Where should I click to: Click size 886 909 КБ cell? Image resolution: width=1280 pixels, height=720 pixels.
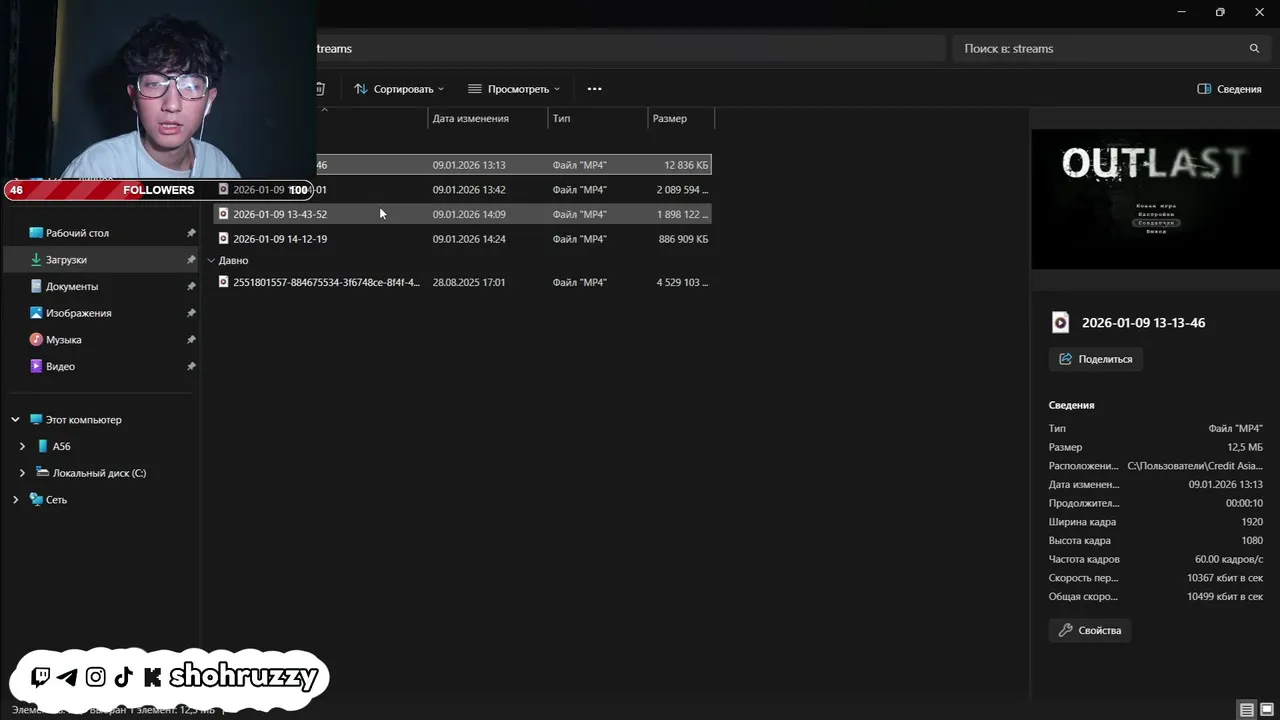[683, 239]
